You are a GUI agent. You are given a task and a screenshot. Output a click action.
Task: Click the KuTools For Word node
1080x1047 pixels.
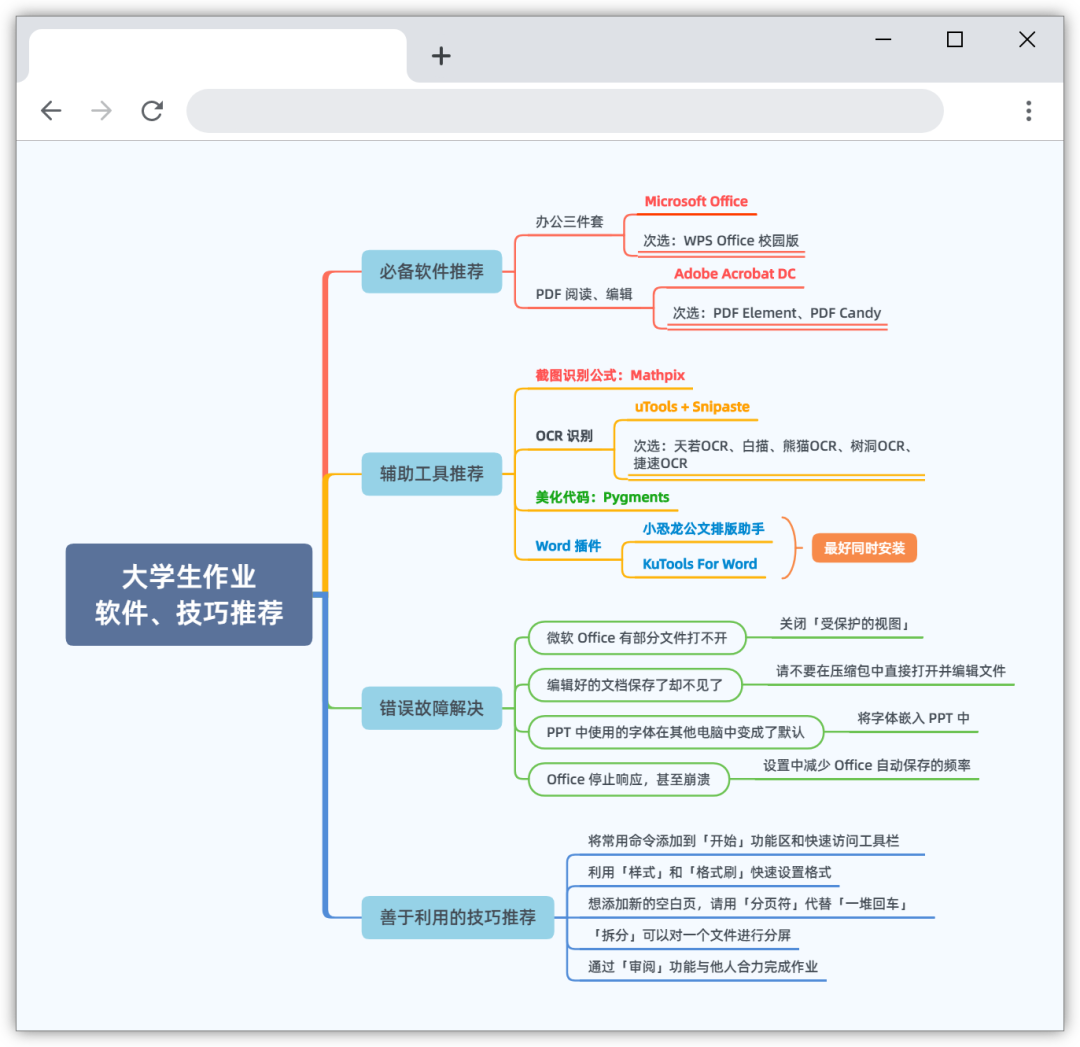(699, 564)
